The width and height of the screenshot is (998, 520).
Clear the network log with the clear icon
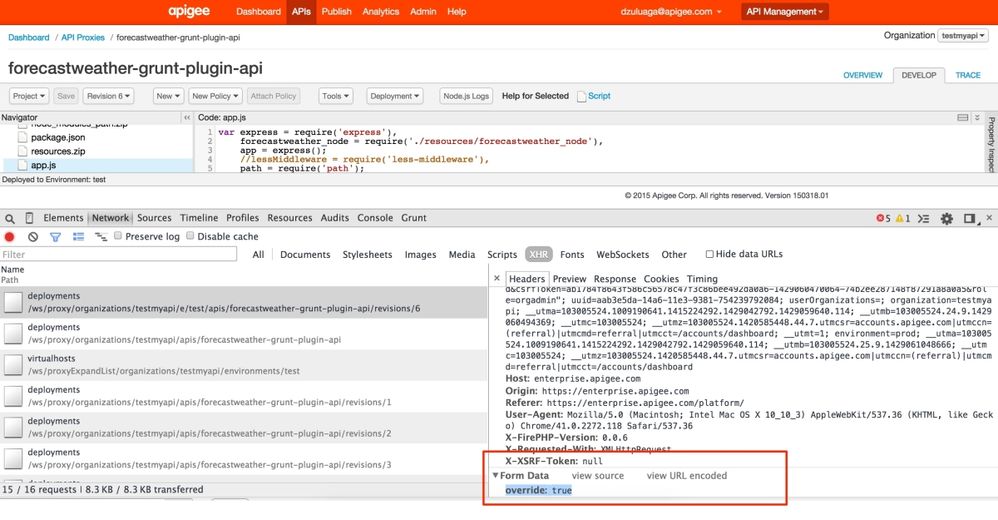[33, 237]
